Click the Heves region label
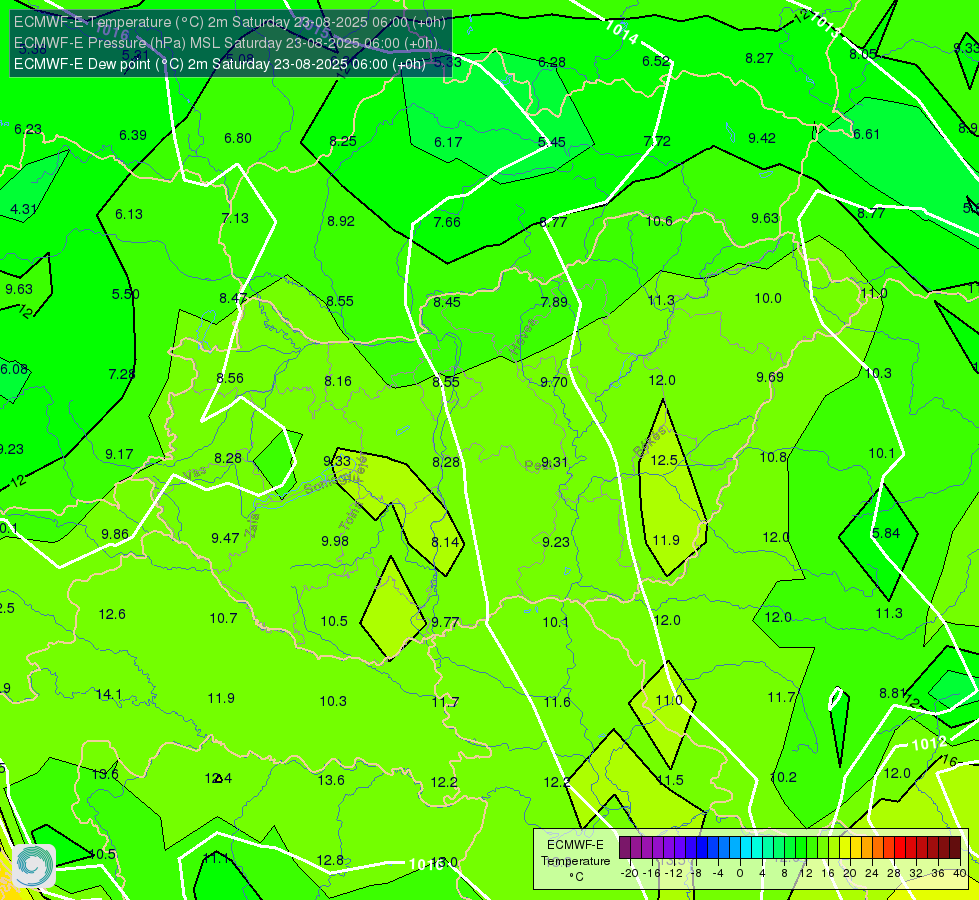The height and width of the screenshot is (900, 979). [x=523, y=339]
